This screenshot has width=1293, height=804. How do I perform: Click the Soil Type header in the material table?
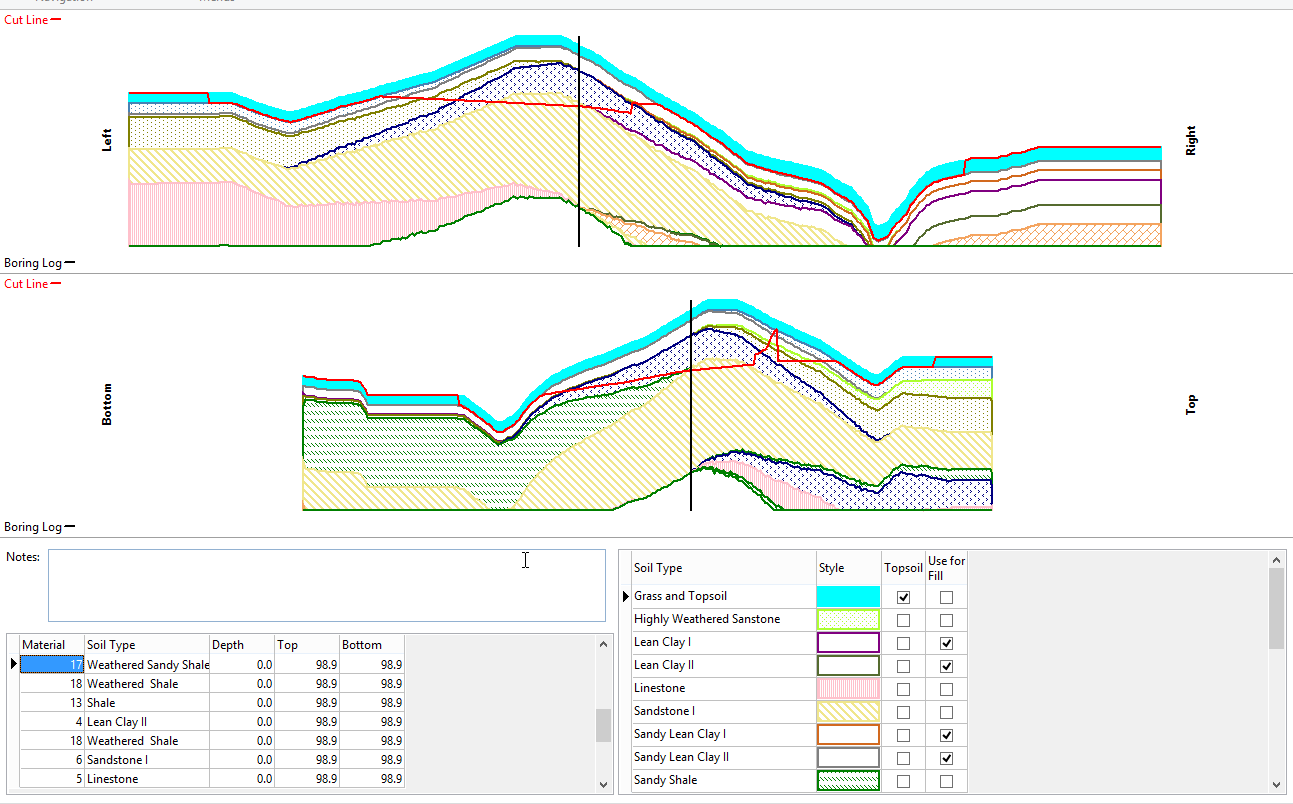[147, 645]
